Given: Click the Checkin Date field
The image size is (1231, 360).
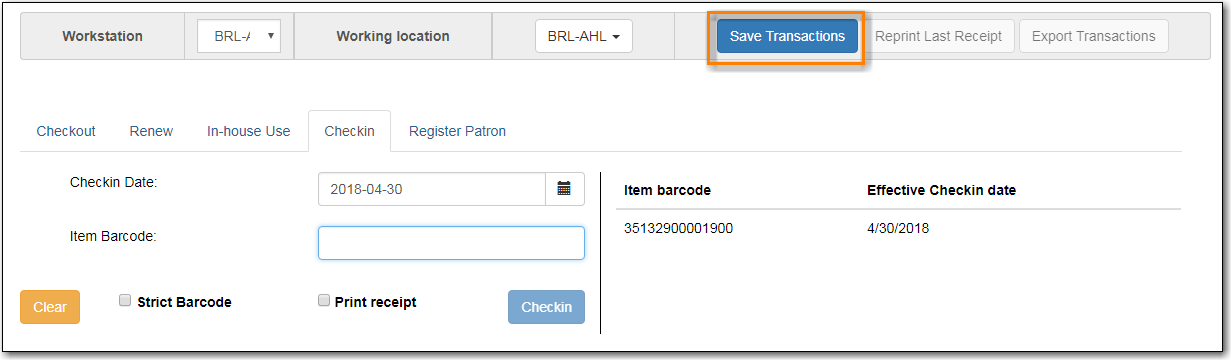Looking at the screenshot, I should pyautogui.click(x=432, y=188).
